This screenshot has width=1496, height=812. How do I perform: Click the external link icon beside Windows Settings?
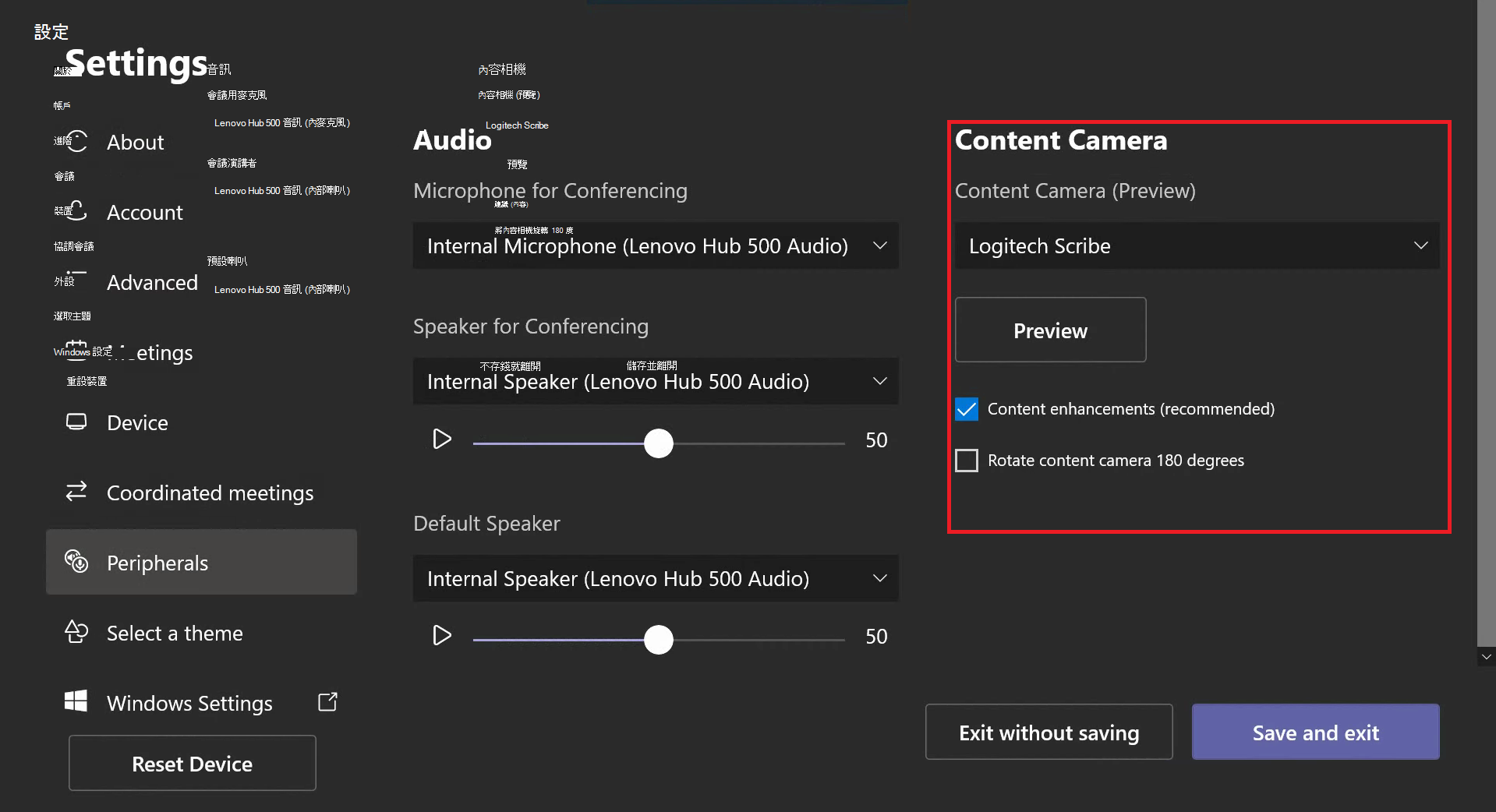click(x=327, y=701)
